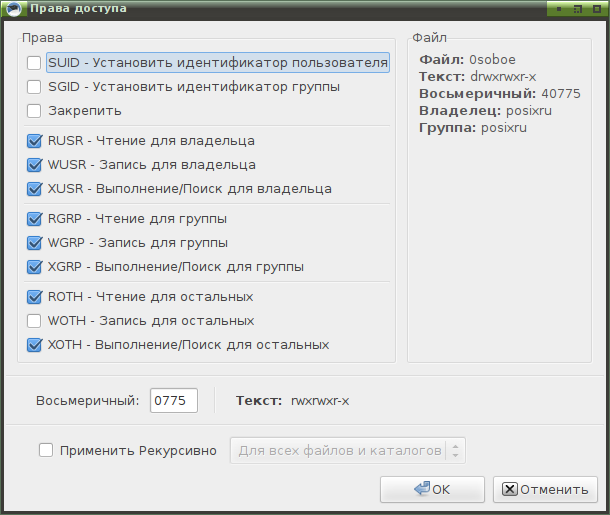
Task: Tick the Закрепить sticky bit checkbox
Action: point(34,111)
